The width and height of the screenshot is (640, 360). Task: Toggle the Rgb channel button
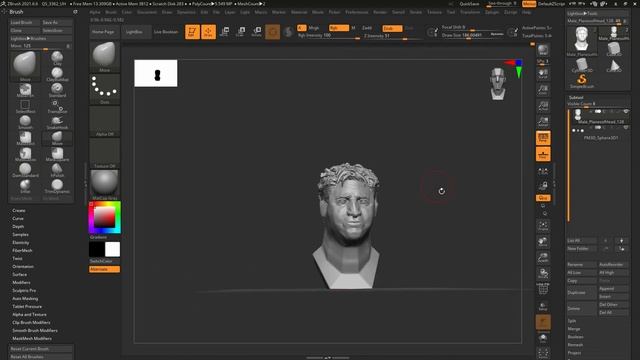[x=339, y=28]
